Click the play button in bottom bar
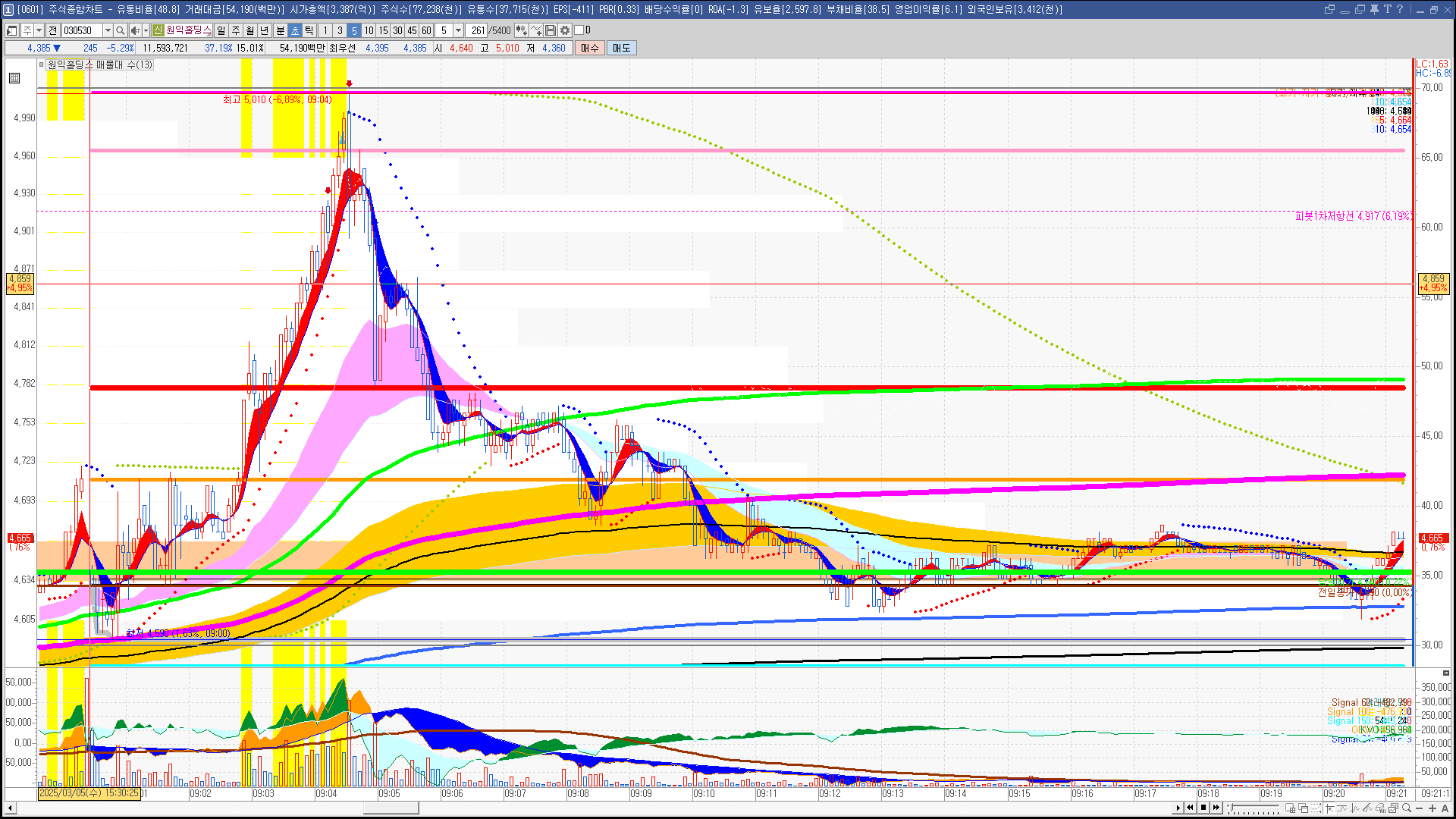 [1178, 808]
